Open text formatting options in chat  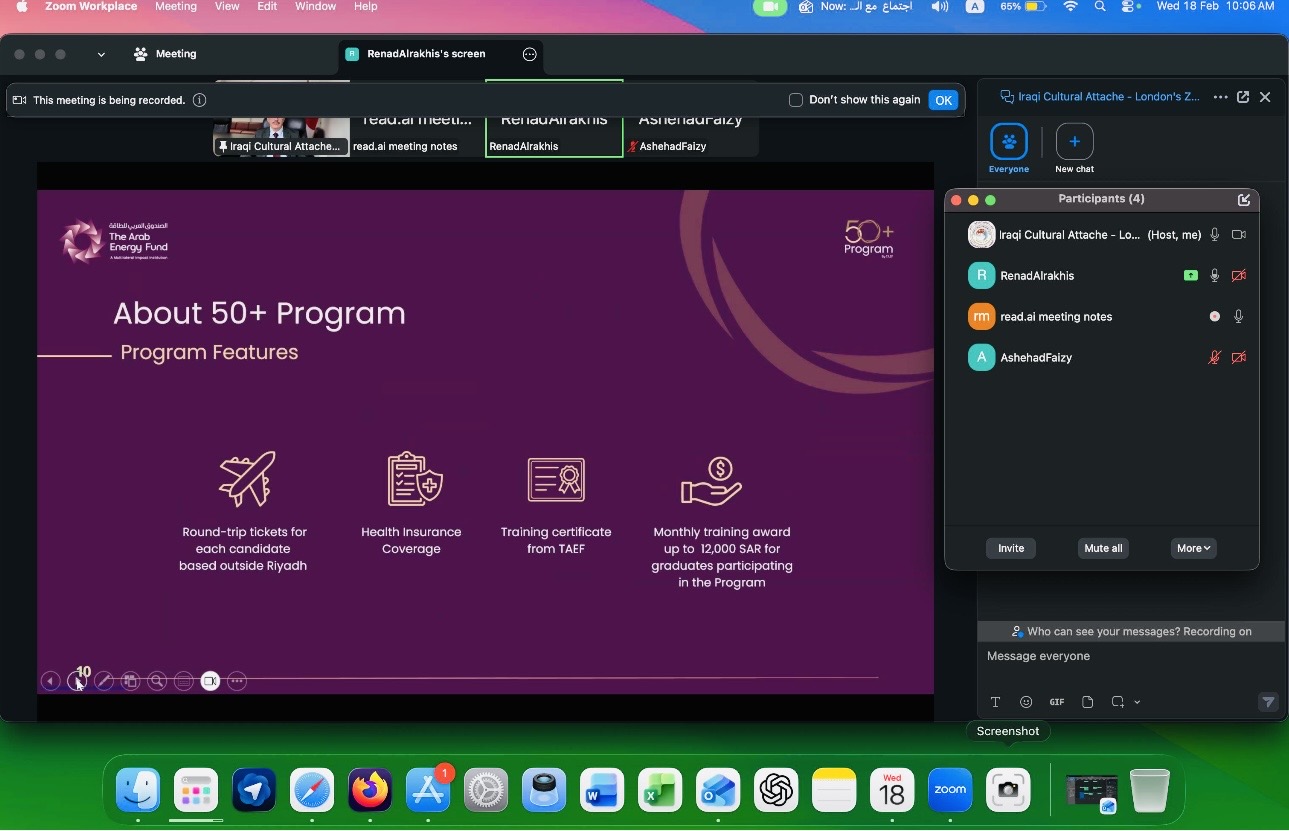pos(995,702)
